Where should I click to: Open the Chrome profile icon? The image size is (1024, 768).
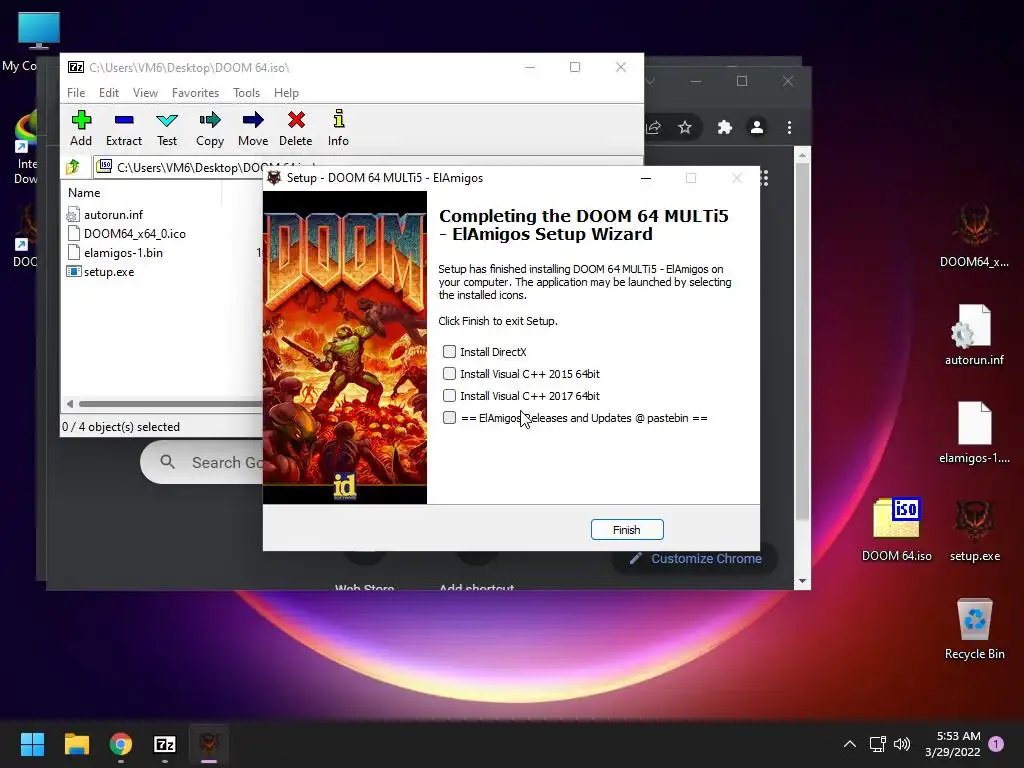point(757,127)
